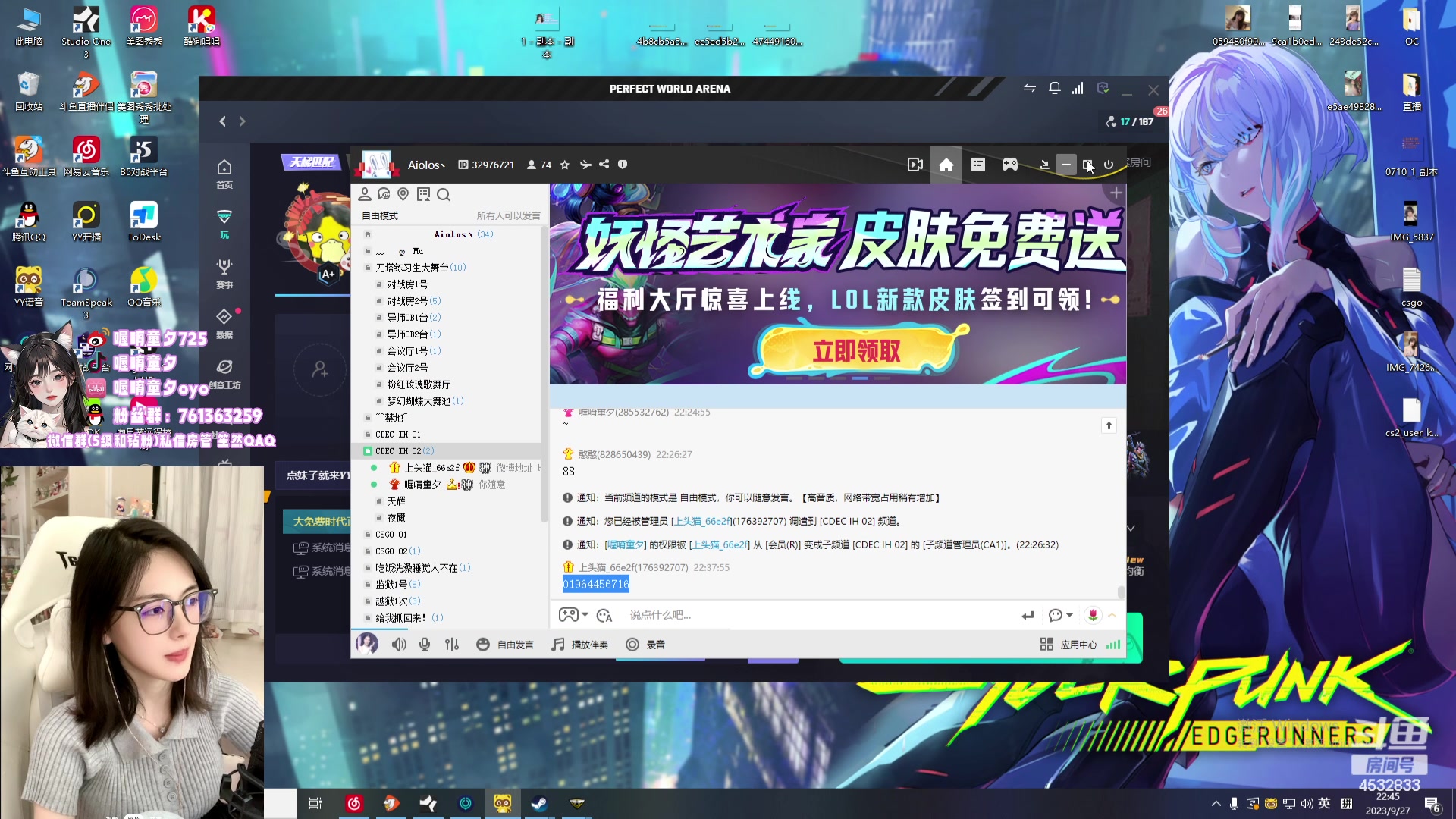1456x819 pixels.
Task: Open the game controller dropdown in chat toolbar
Action: tap(573, 615)
